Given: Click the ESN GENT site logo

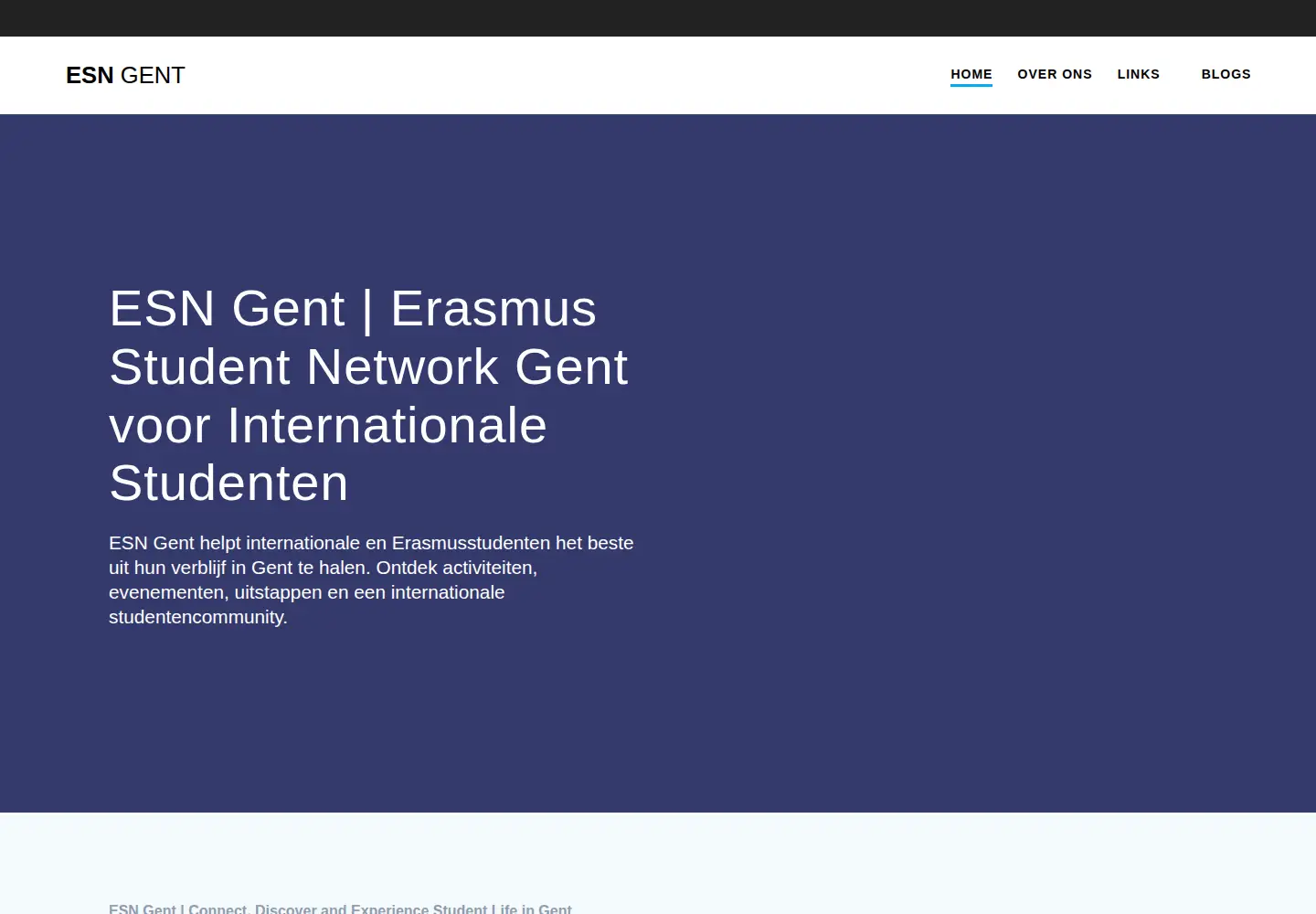Looking at the screenshot, I should tap(125, 75).
